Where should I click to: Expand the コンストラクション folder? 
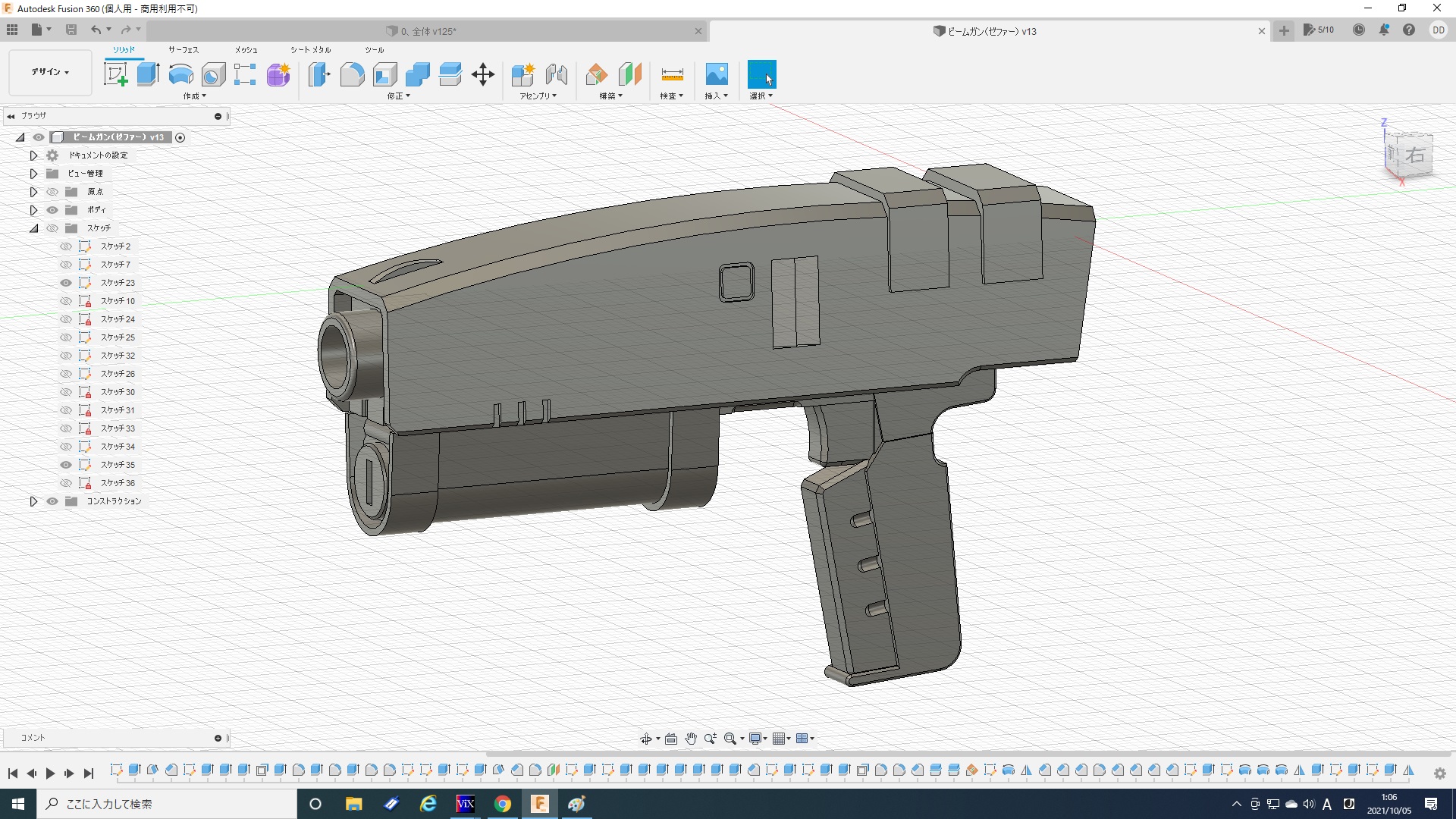33,501
